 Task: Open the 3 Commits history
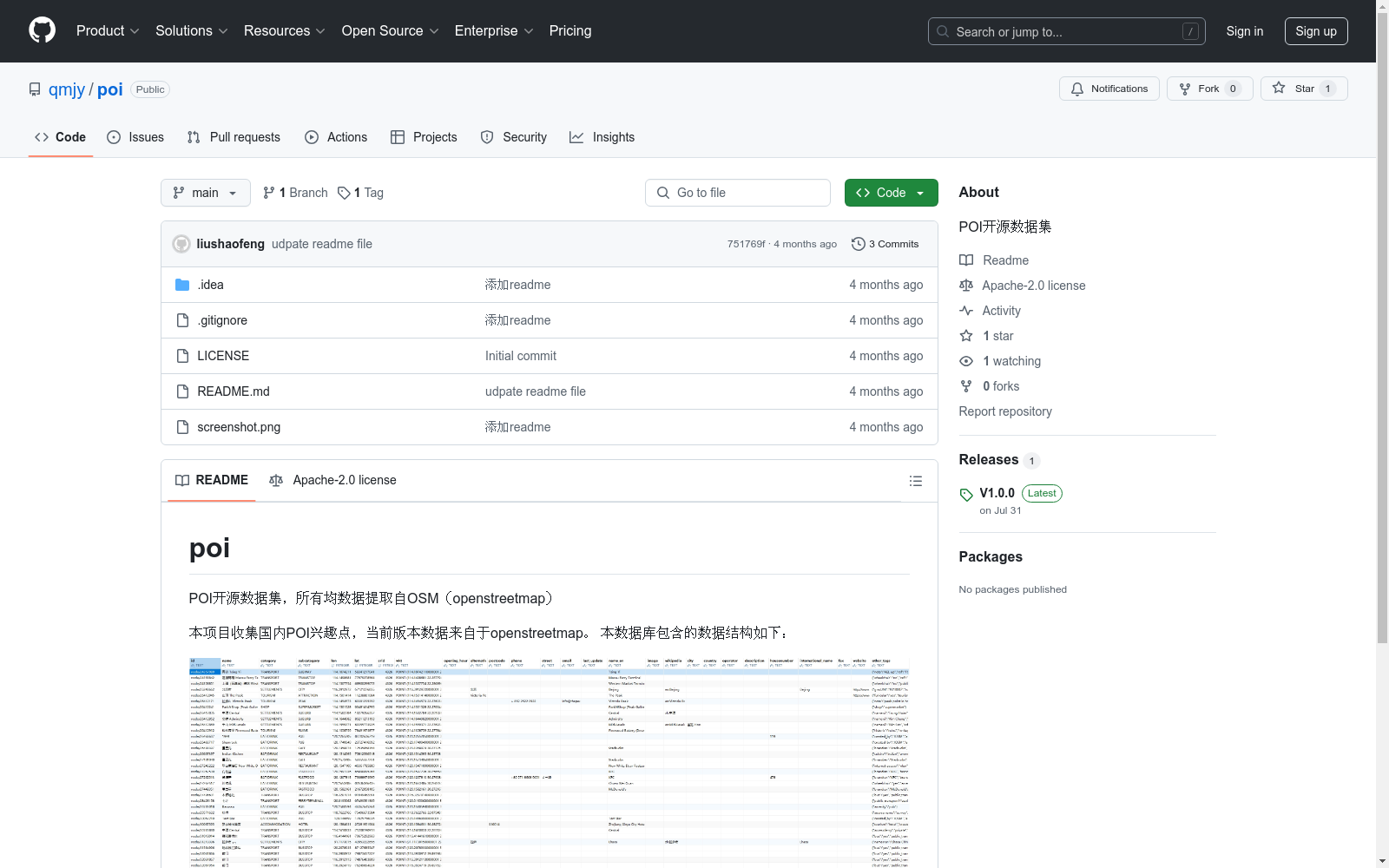[x=885, y=244]
